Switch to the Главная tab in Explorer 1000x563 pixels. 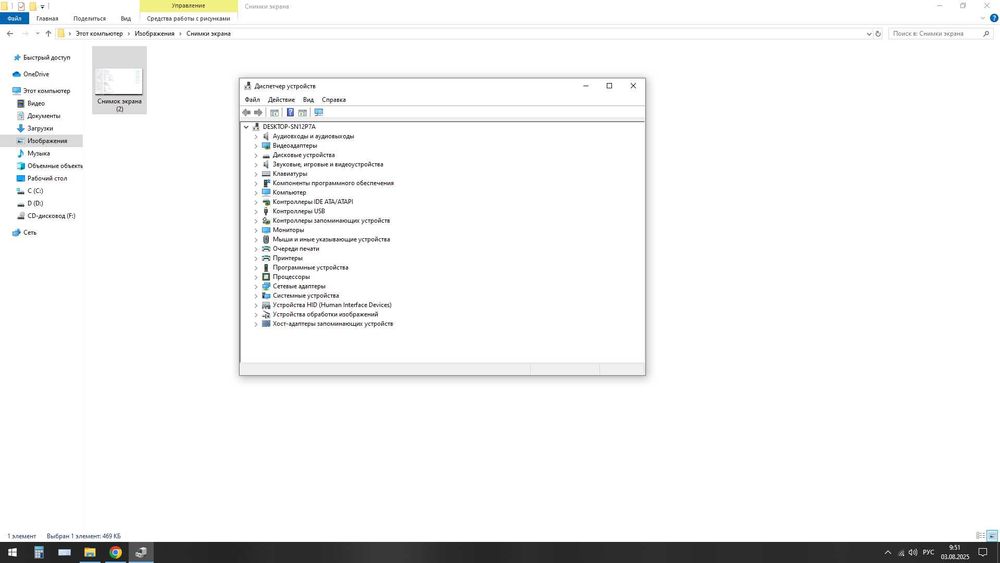click(x=47, y=18)
